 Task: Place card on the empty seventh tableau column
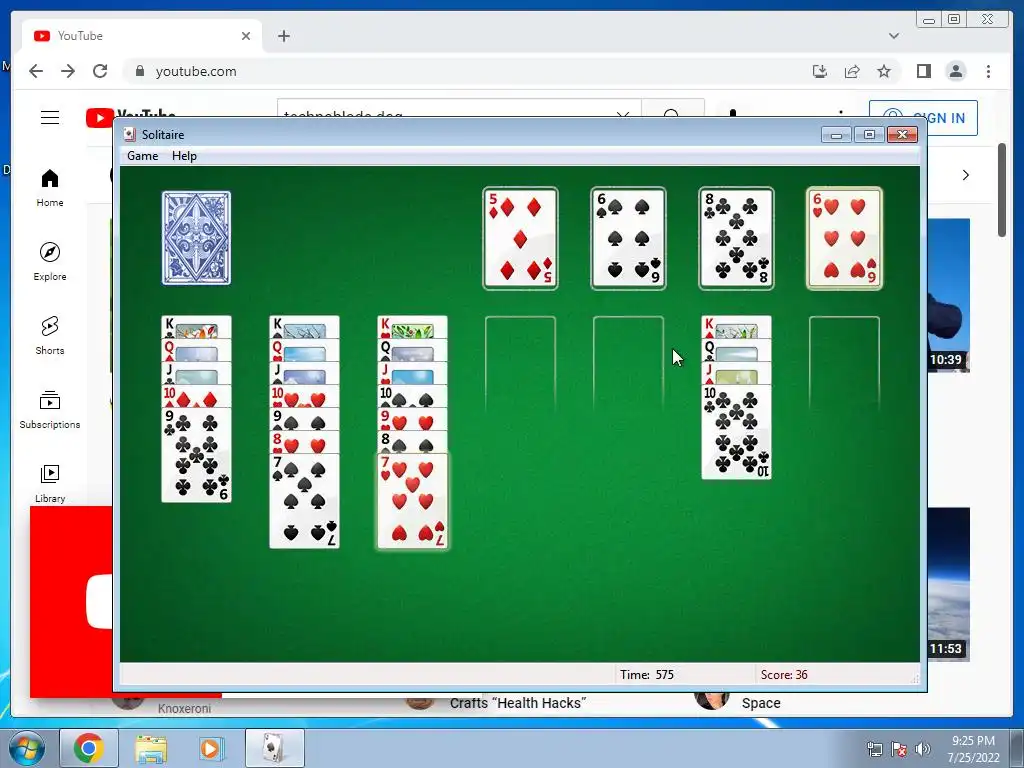844,364
